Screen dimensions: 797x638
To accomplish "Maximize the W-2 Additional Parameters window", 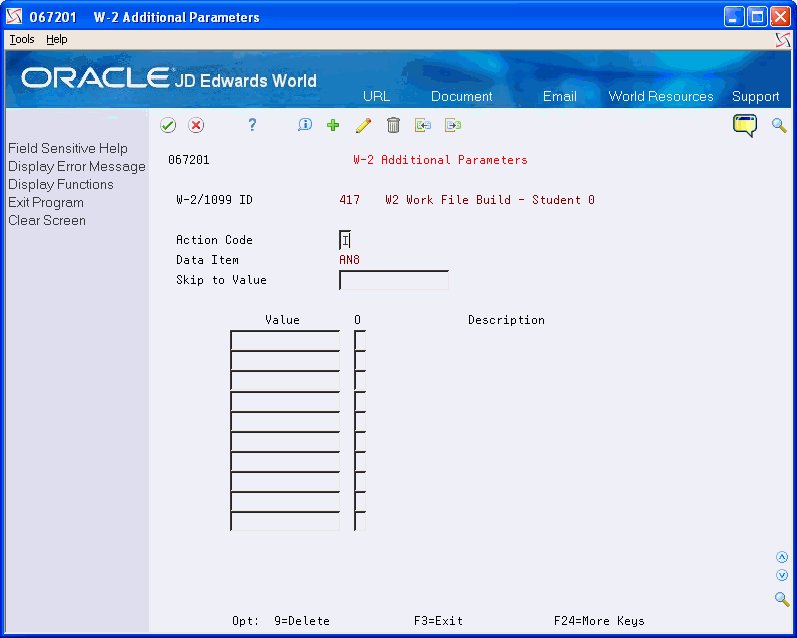I will [x=757, y=17].
